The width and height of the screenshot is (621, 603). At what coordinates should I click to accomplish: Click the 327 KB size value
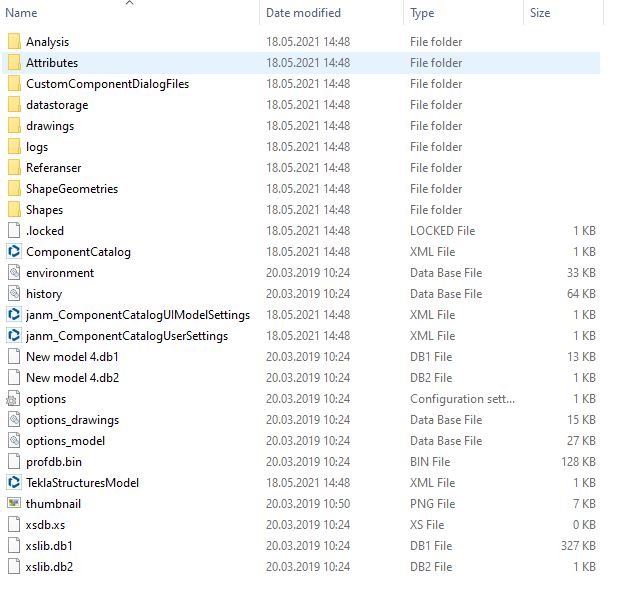578,546
